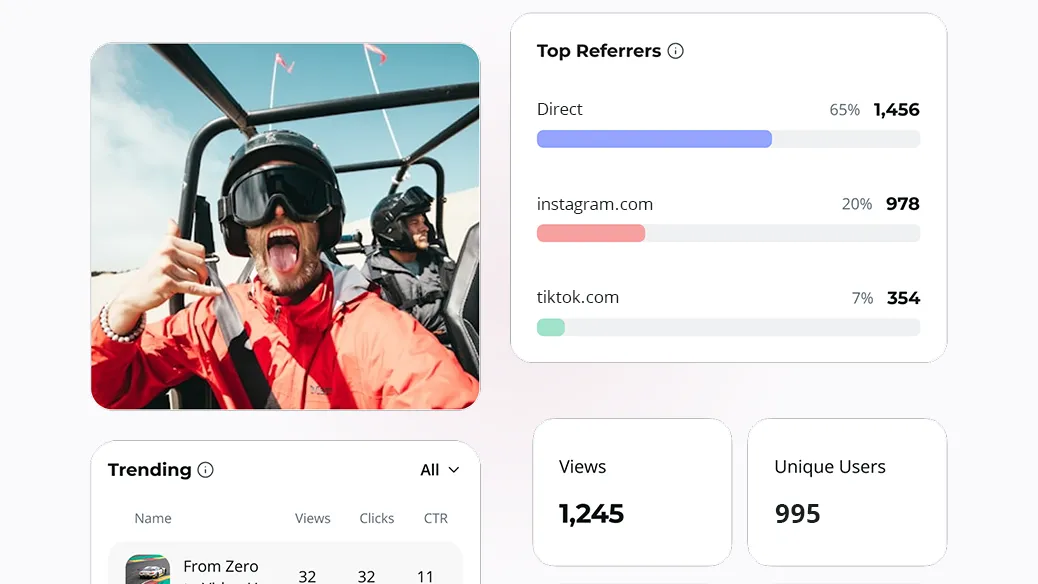The image size is (1038, 584).
Task: Click the buggy selfie photo
Action: [x=285, y=225]
